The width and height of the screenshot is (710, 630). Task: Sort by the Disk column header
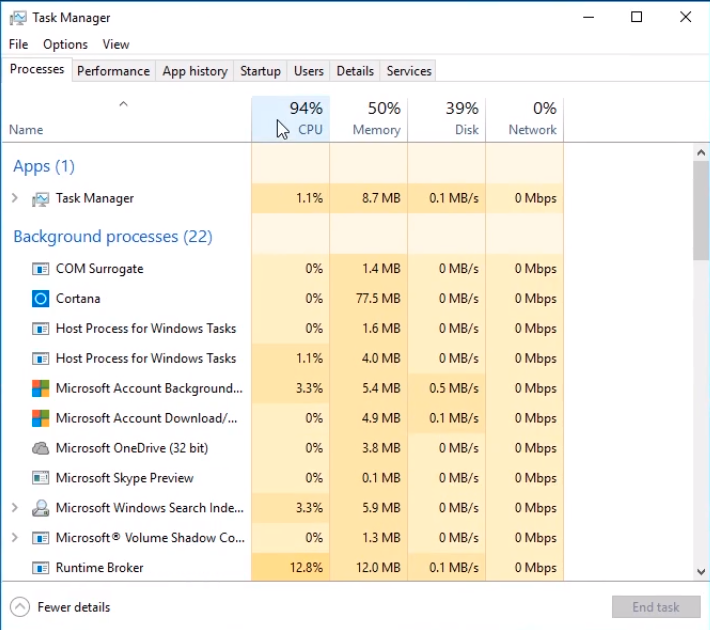click(447, 120)
